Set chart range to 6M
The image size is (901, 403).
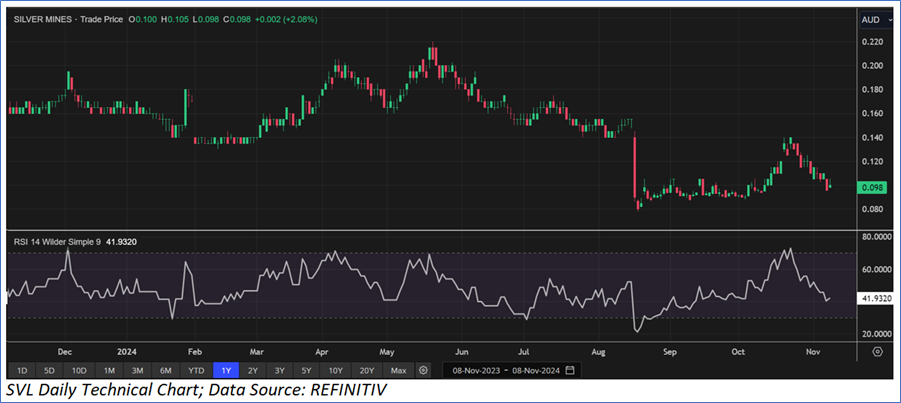[166, 370]
